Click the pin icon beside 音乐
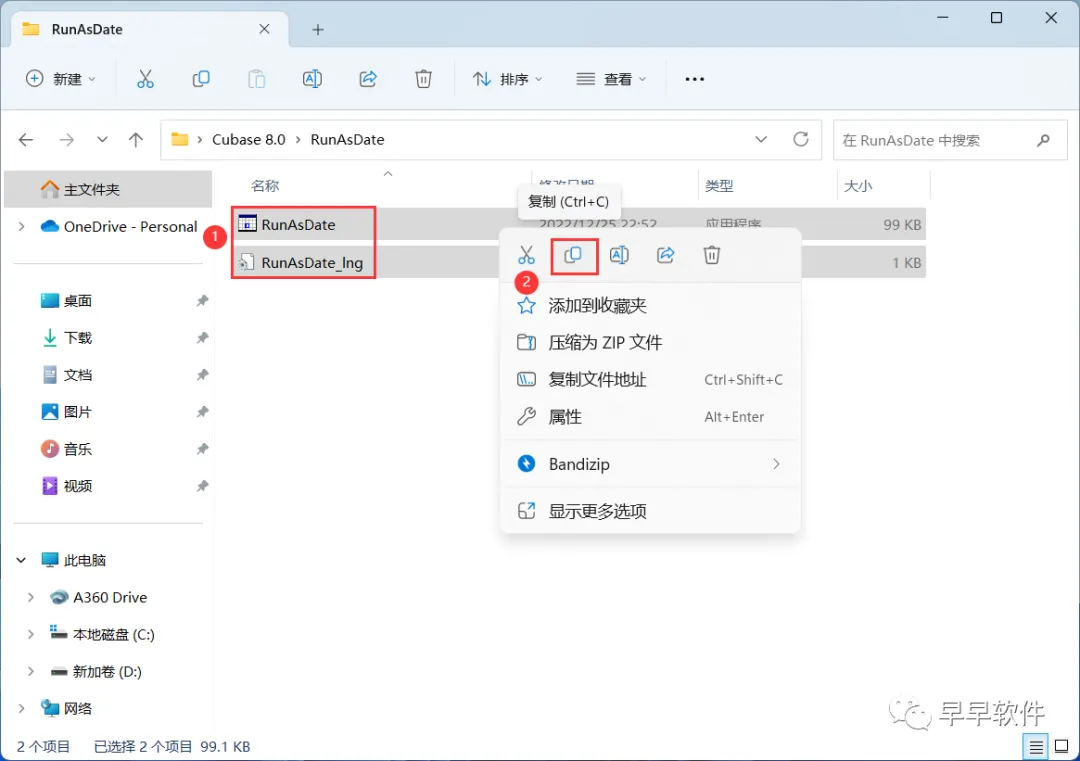 [x=202, y=449]
